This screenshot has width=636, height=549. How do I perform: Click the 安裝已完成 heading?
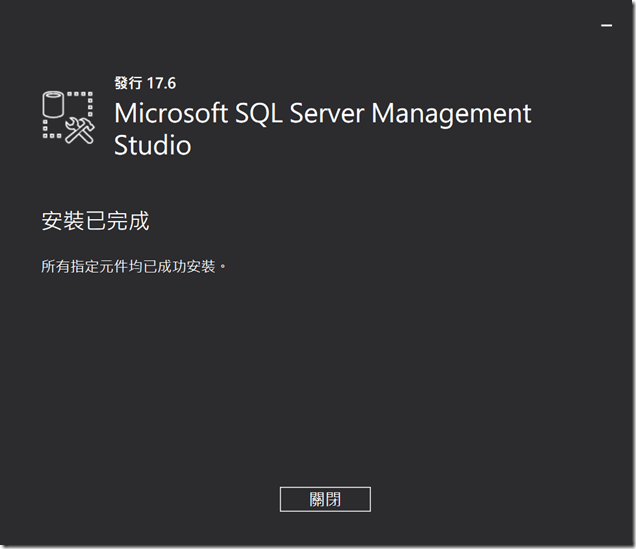pyautogui.click(x=95, y=221)
